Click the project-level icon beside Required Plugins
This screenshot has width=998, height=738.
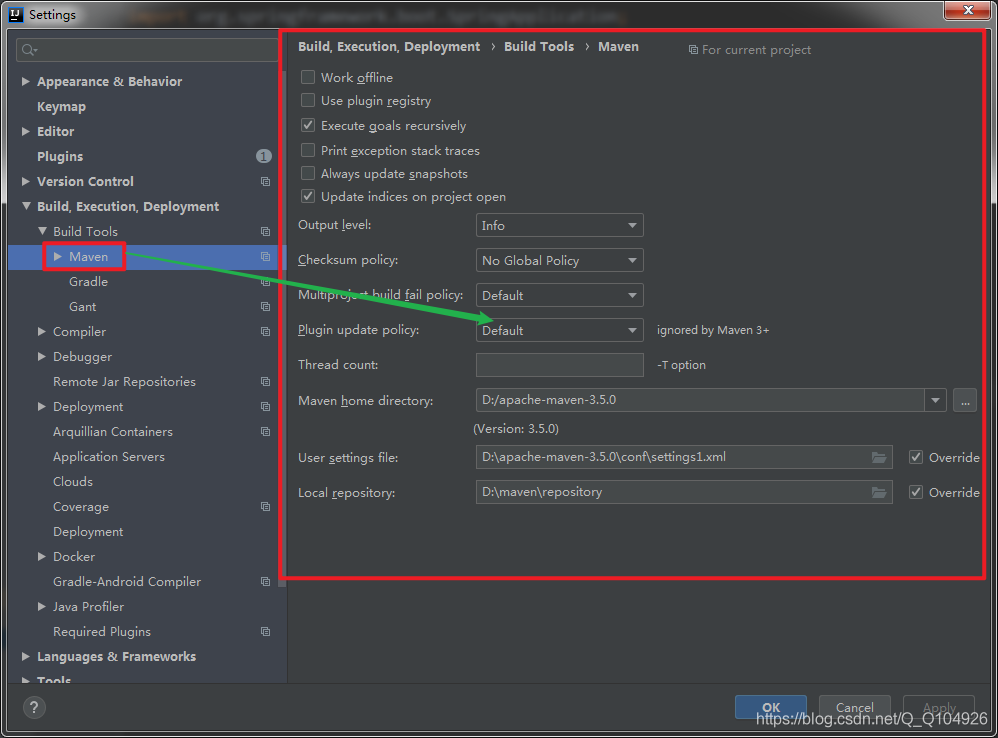265,632
